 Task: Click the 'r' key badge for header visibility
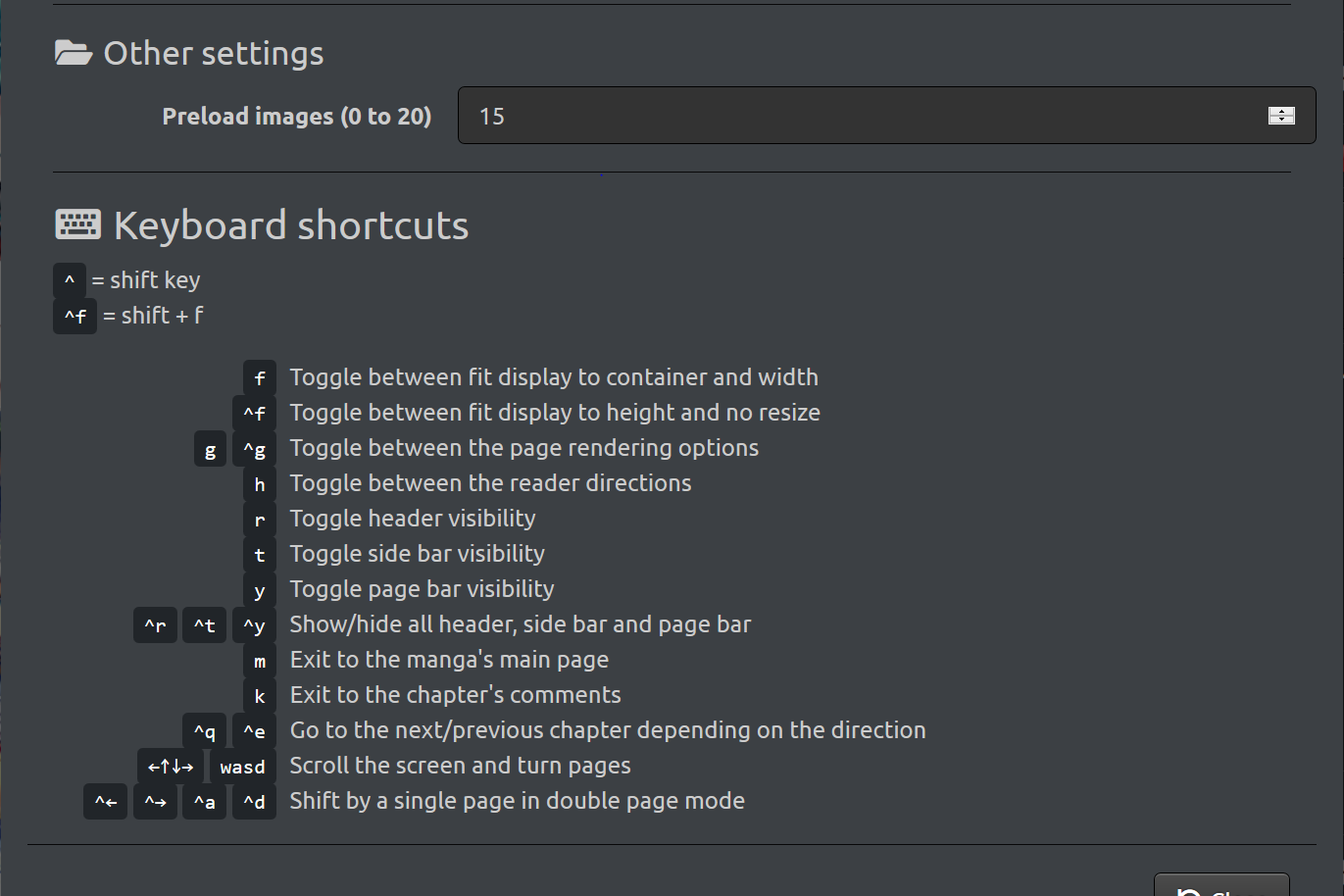260,520
